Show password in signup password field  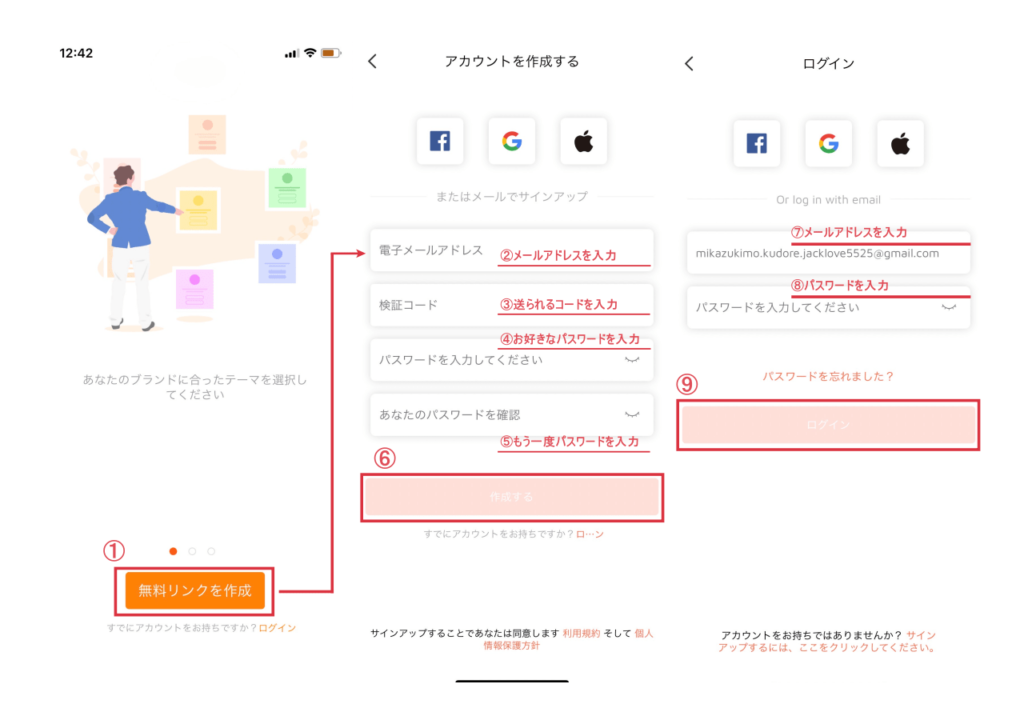[x=632, y=360]
